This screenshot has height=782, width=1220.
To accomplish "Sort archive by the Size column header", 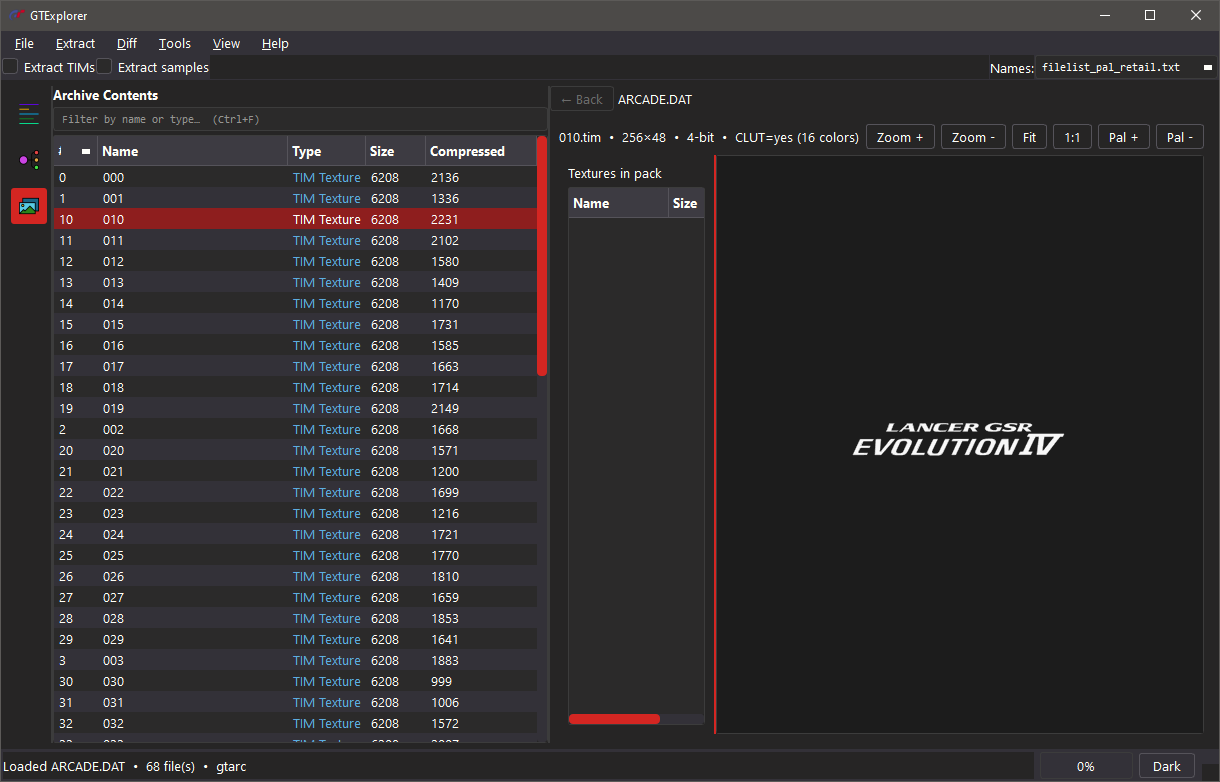I will (396, 151).
